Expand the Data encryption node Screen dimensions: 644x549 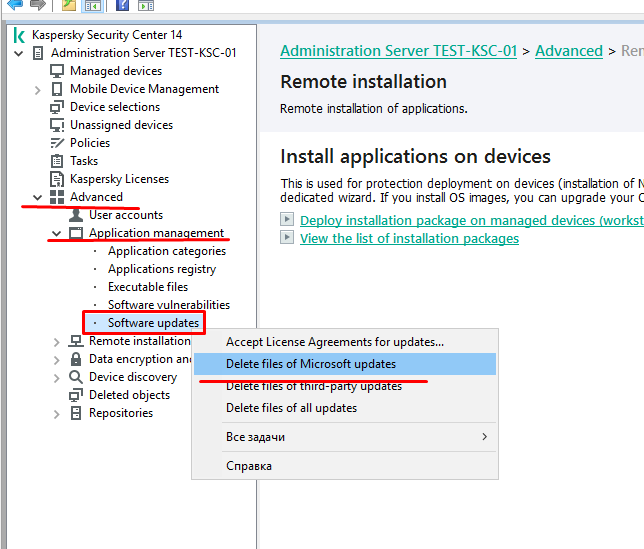[56, 360]
